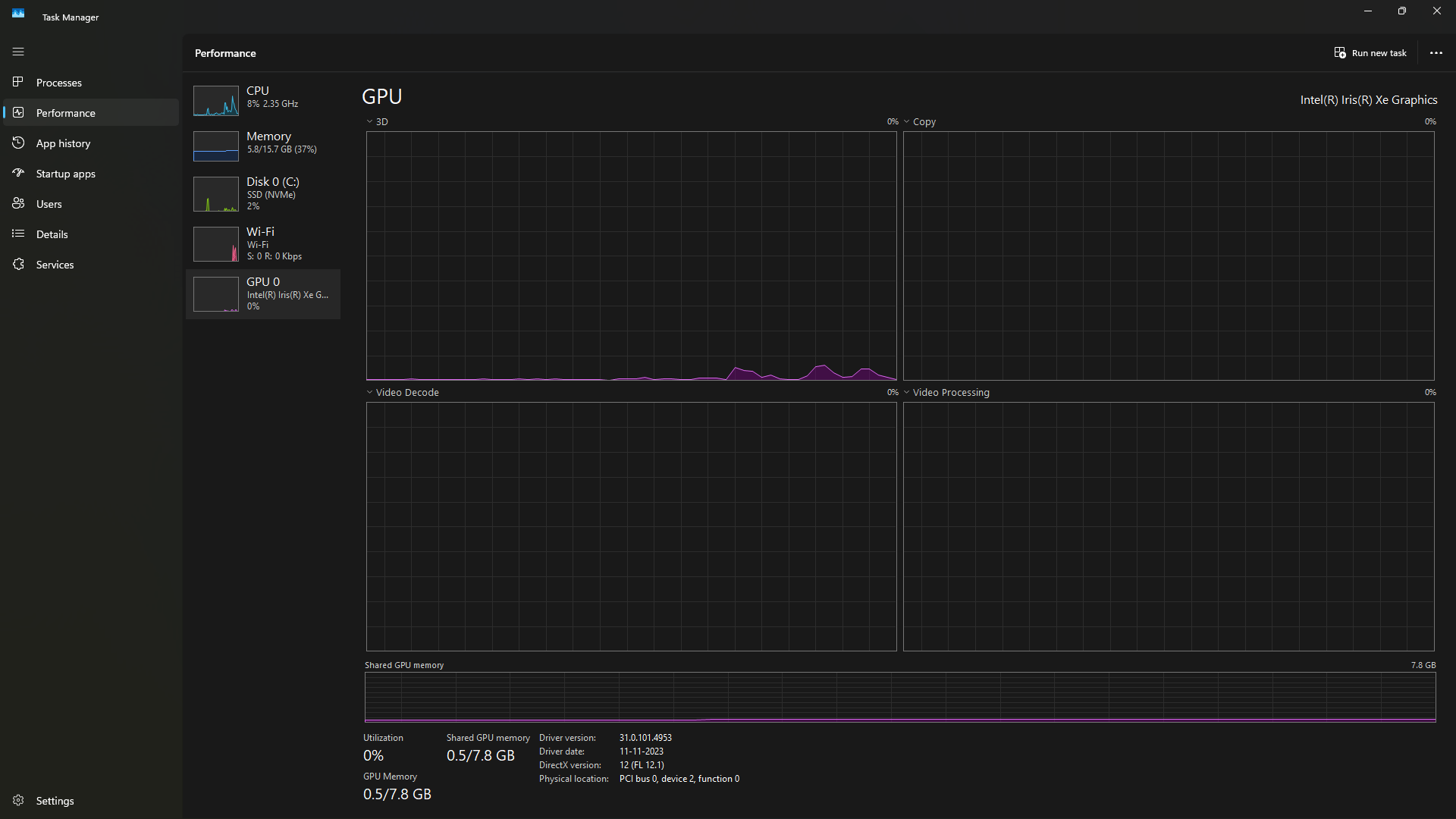Click the Performance page heading
The width and height of the screenshot is (1456, 819).
pyautogui.click(x=225, y=53)
